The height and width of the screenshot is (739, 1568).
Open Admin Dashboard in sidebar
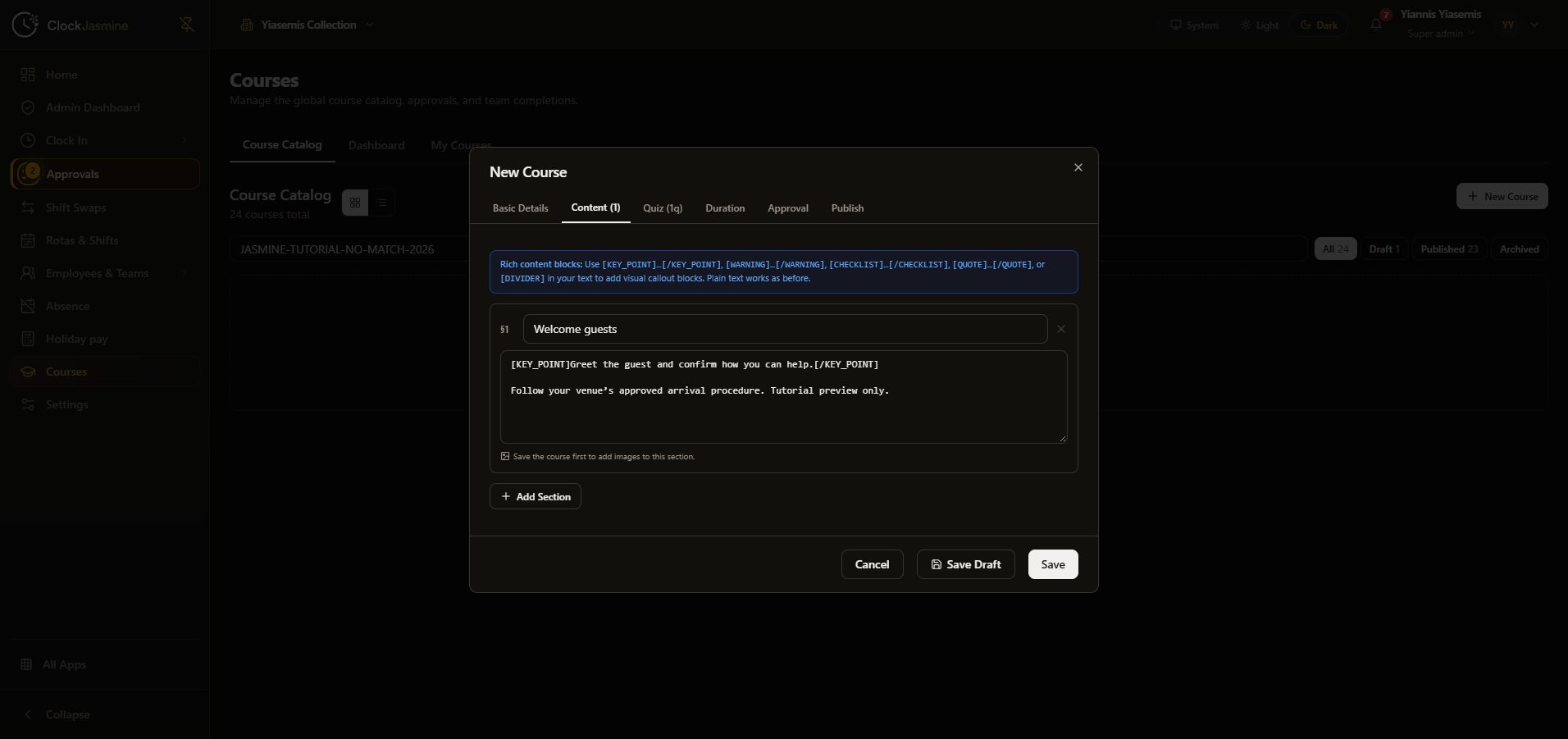point(105,107)
